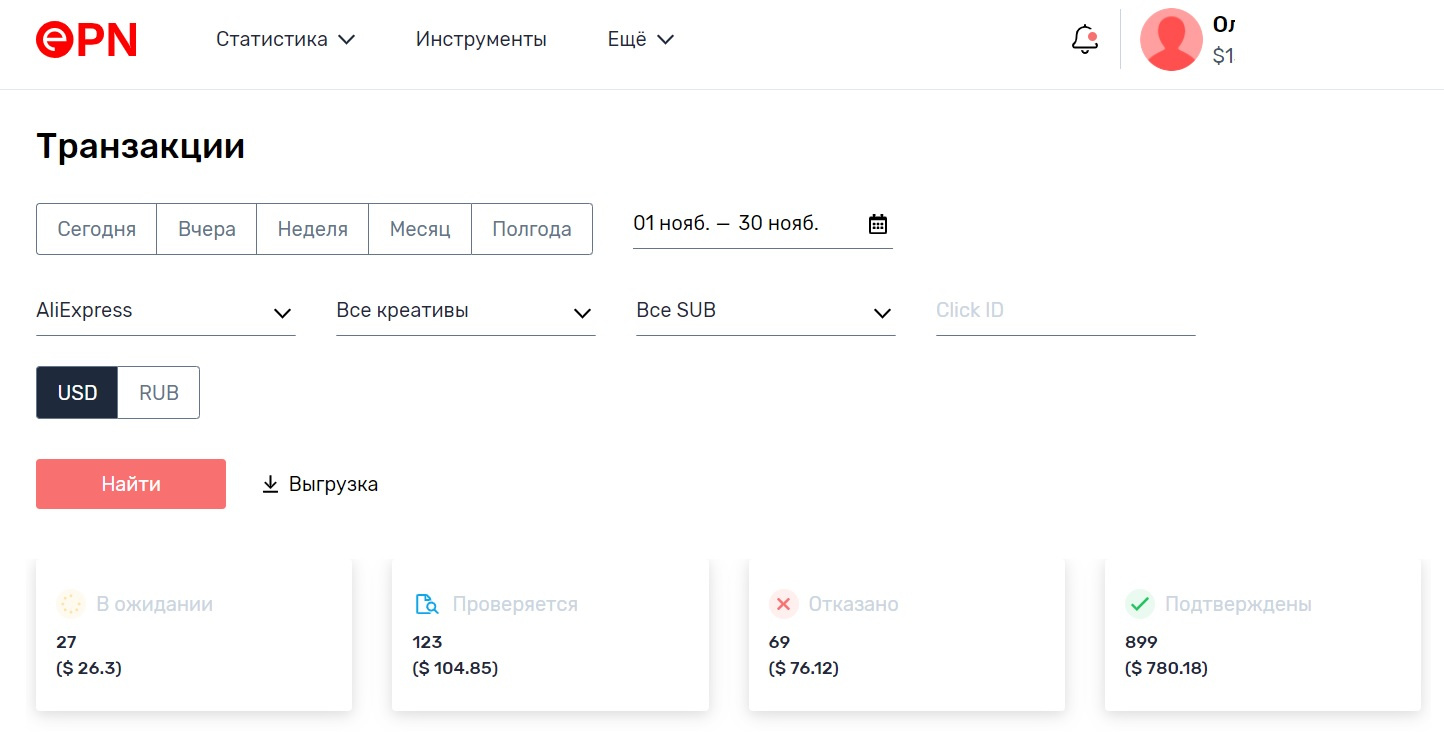Viewport: 1444px width, 746px height.
Task: Click the В ожидании pending status icon
Action: (x=70, y=604)
